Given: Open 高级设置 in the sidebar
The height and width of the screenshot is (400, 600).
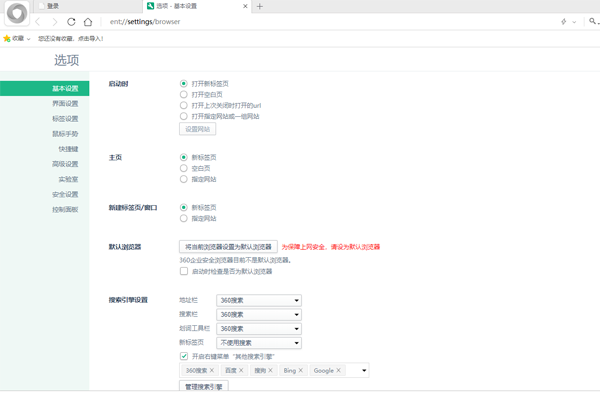Looking at the screenshot, I should (x=65, y=164).
